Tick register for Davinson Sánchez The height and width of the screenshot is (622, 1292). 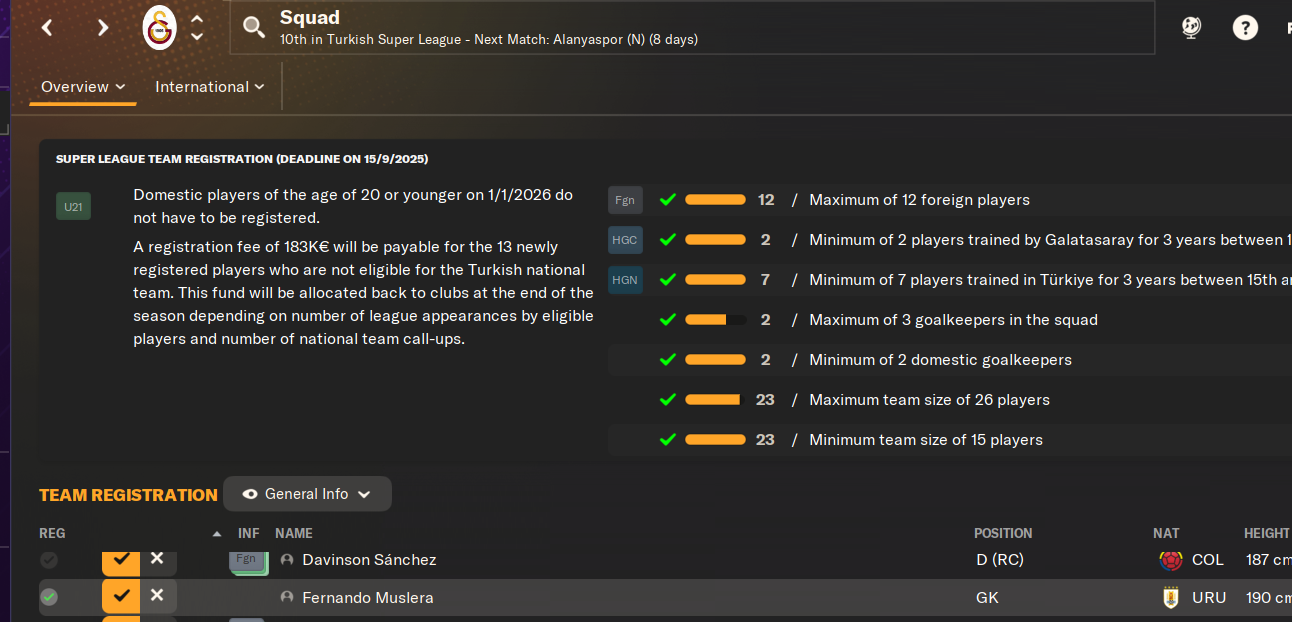[121, 559]
